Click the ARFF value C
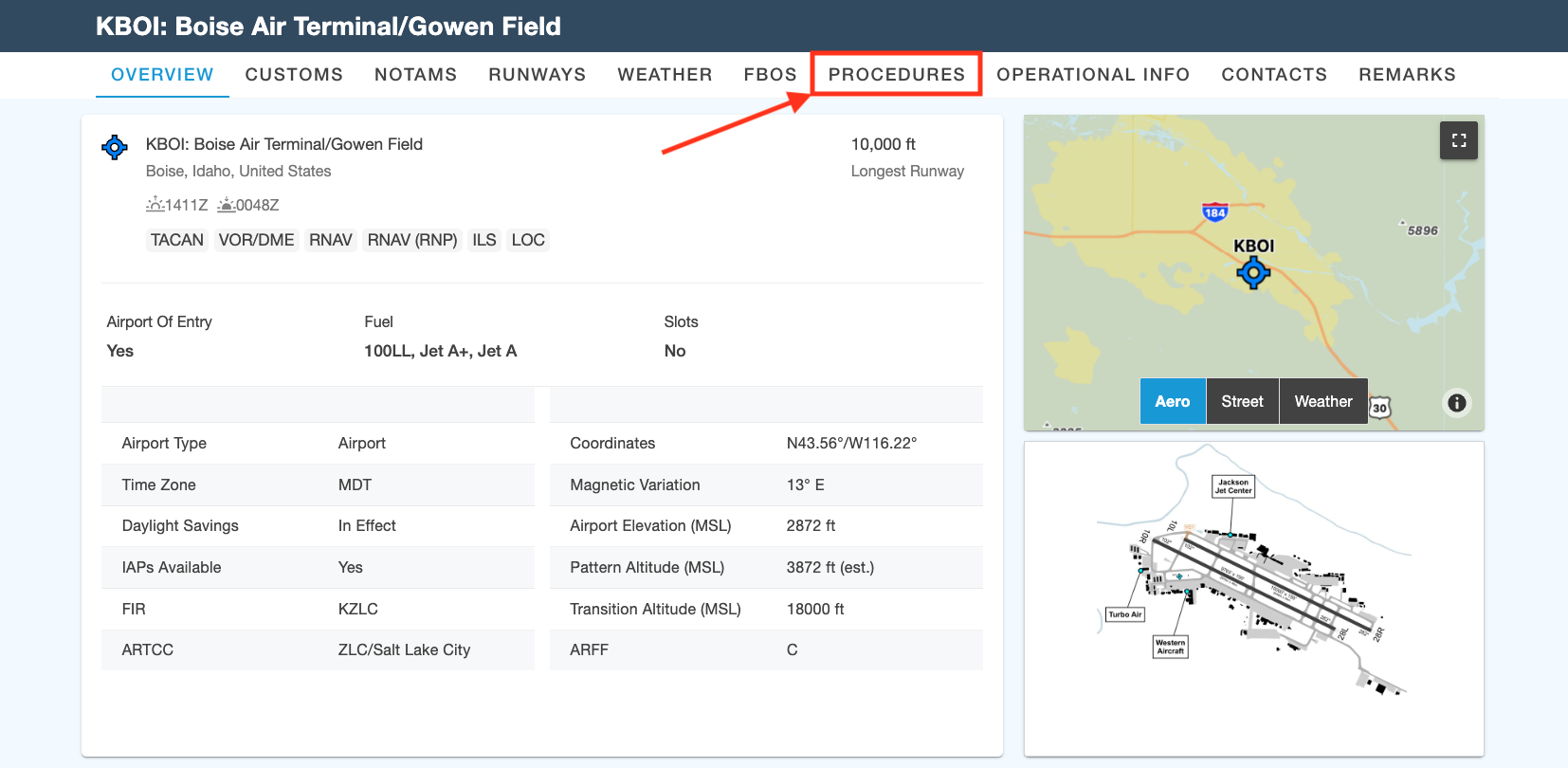 792,649
